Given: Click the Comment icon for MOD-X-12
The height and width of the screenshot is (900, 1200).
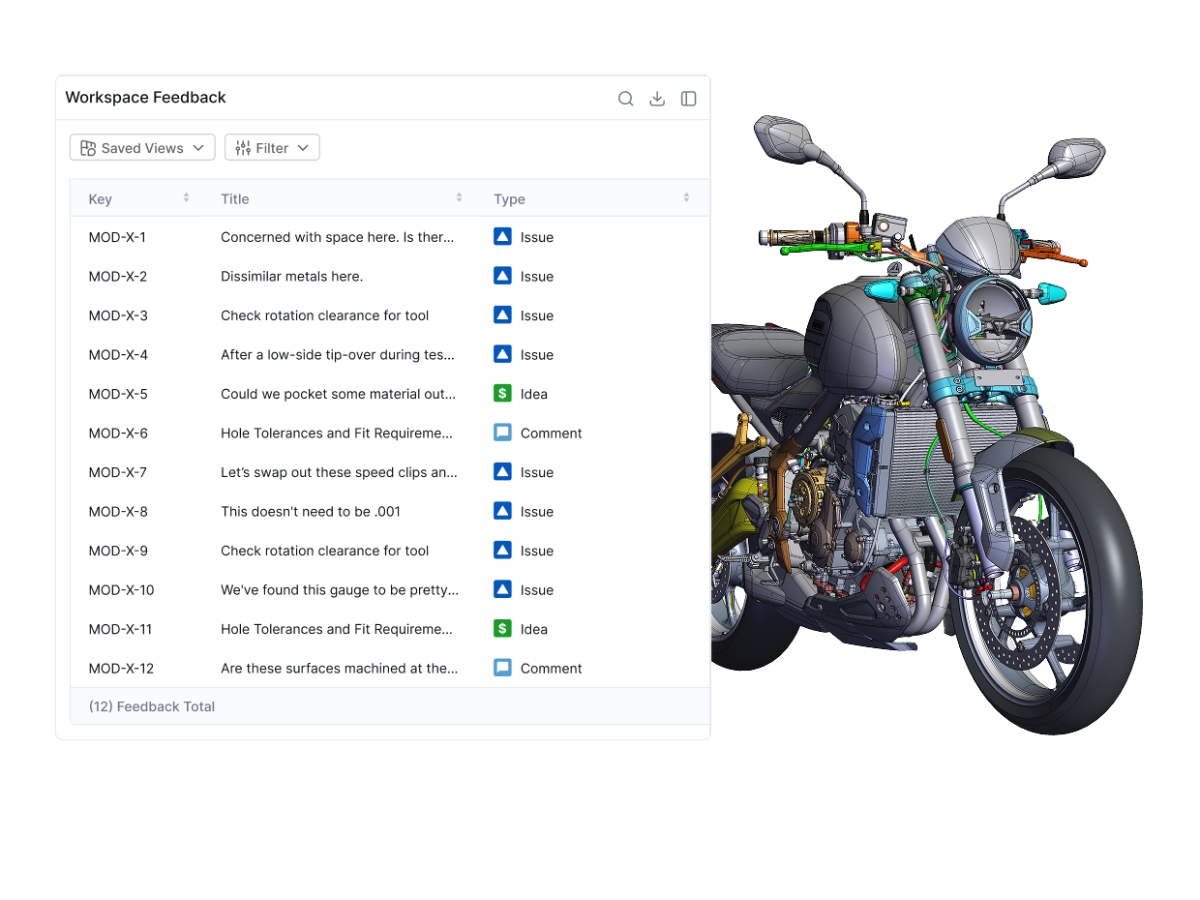Looking at the screenshot, I should (503, 668).
